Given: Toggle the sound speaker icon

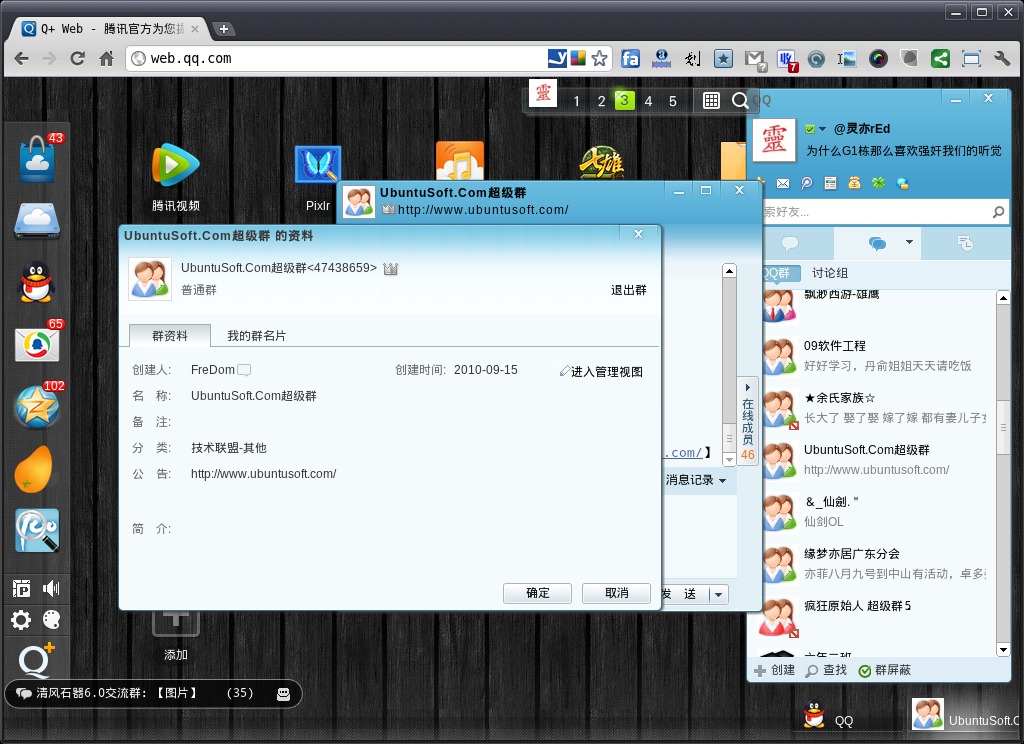Looking at the screenshot, I should 51,589.
